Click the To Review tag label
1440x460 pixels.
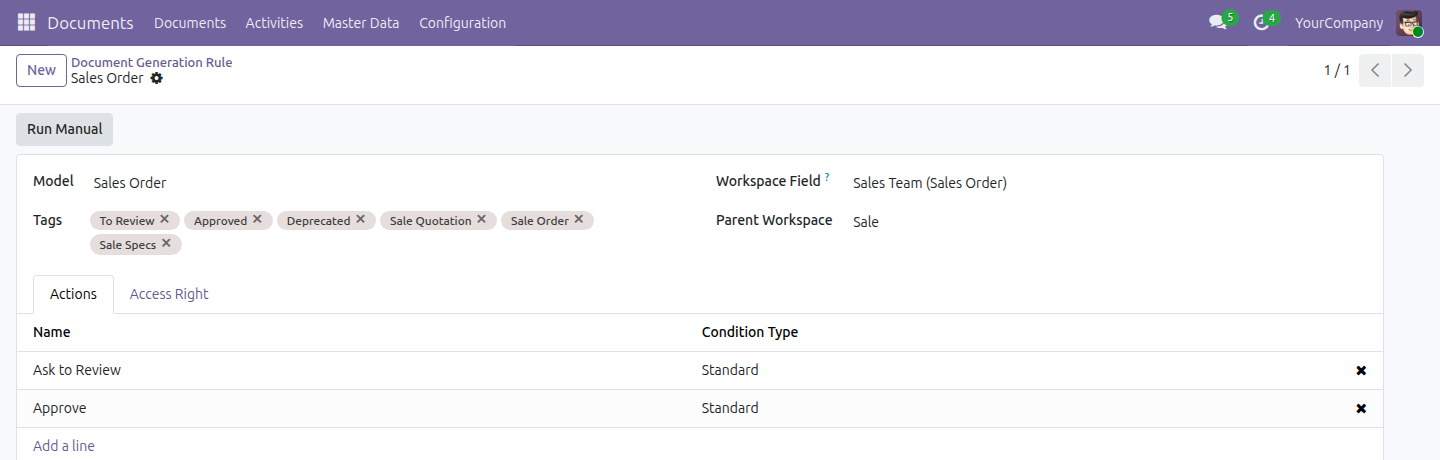click(127, 221)
